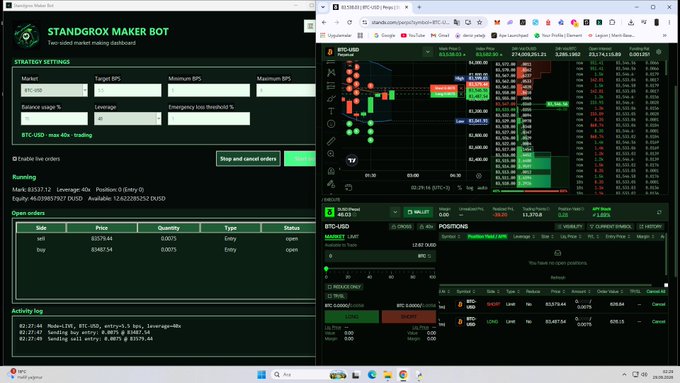Viewport: 680px width, 383px height.
Task: Select the brush drawing tool on chart
Action: click(331, 99)
